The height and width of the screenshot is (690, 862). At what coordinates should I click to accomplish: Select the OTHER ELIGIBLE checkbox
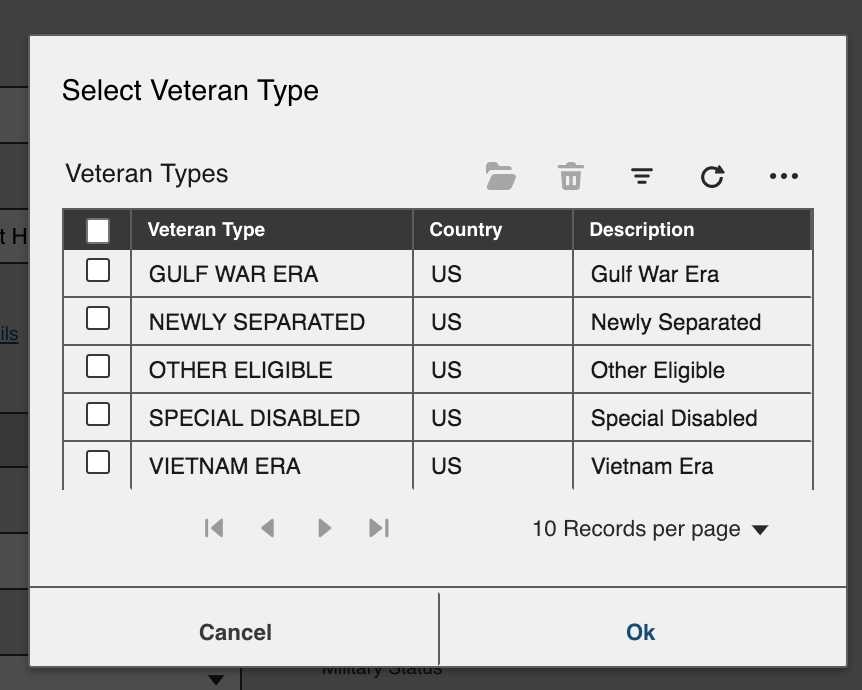[x=98, y=366]
